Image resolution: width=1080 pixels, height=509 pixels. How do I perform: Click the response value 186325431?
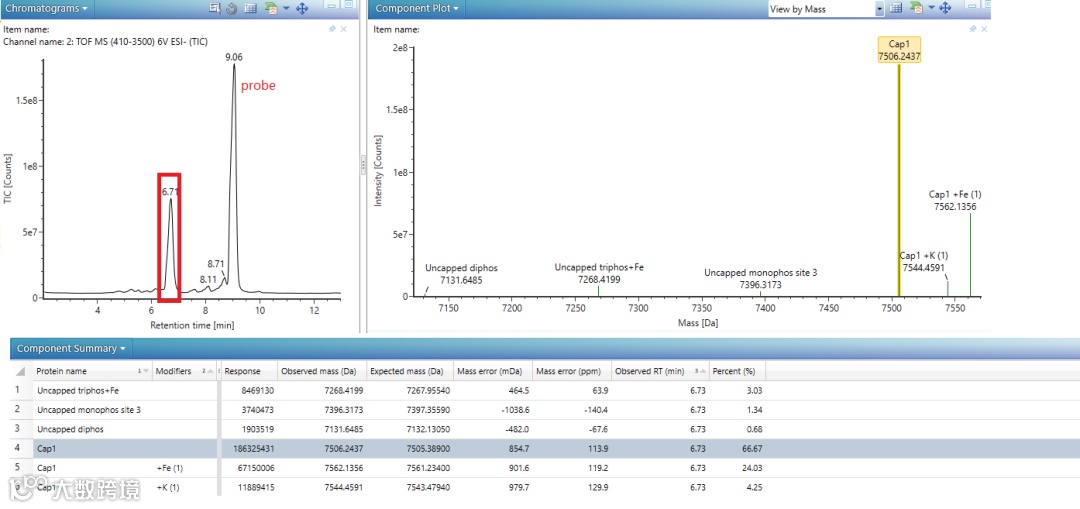pos(252,448)
